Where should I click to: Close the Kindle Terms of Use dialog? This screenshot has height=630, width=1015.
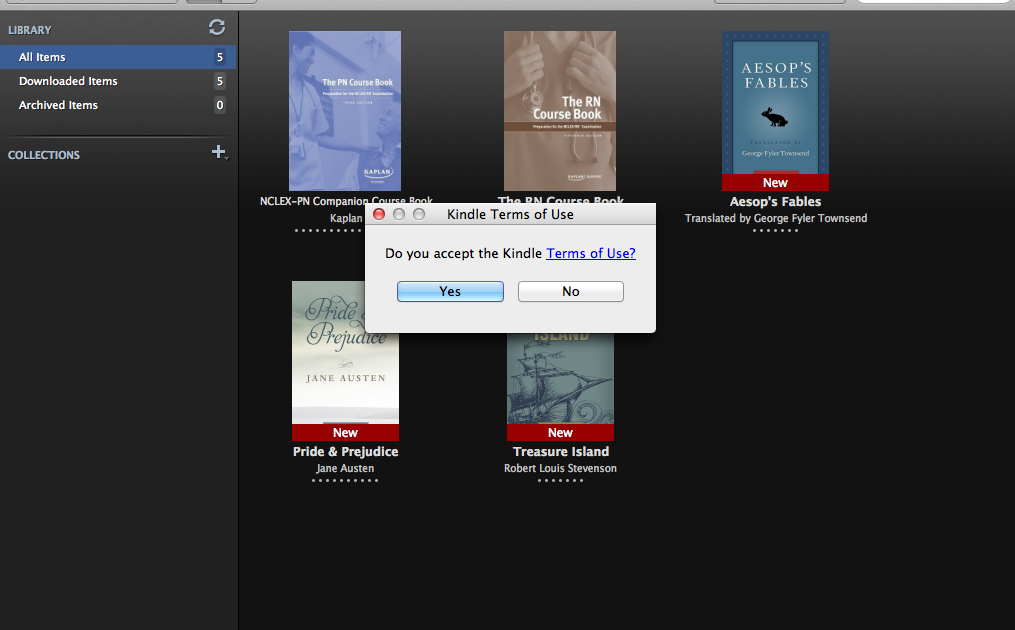pyautogui.click(x=379, y=214)
